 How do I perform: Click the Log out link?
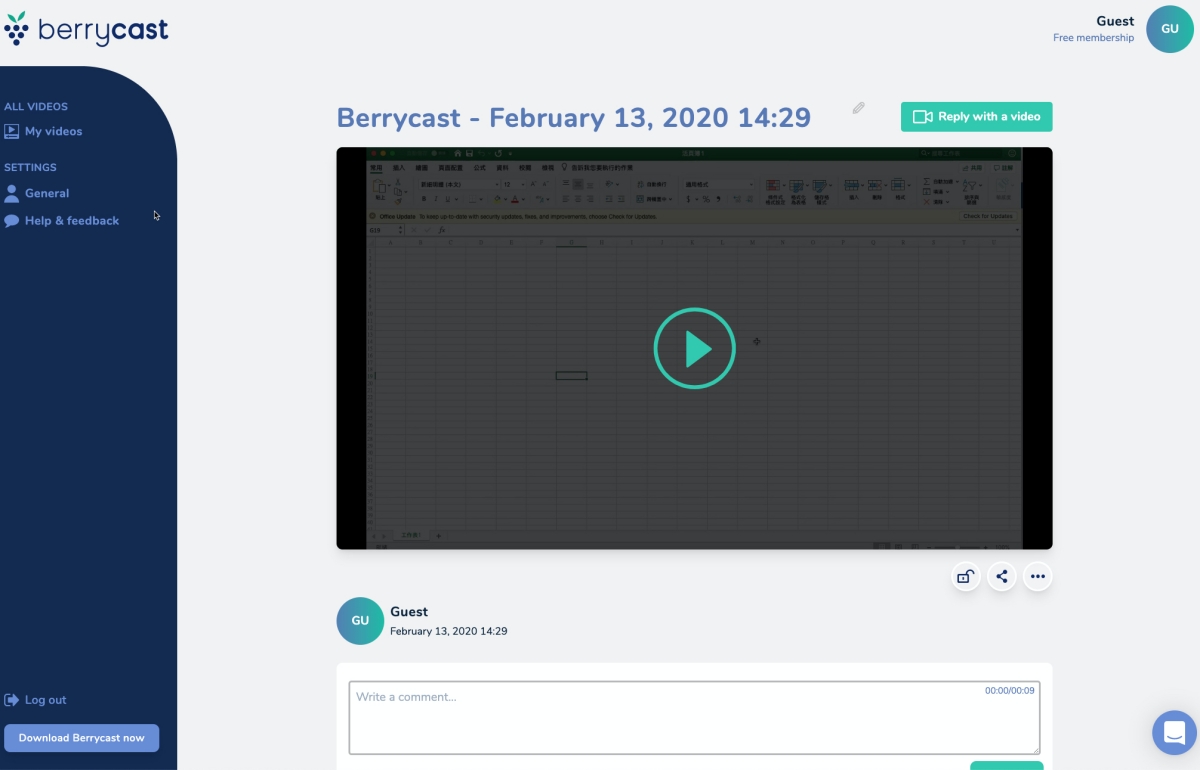tap(36, 700)
